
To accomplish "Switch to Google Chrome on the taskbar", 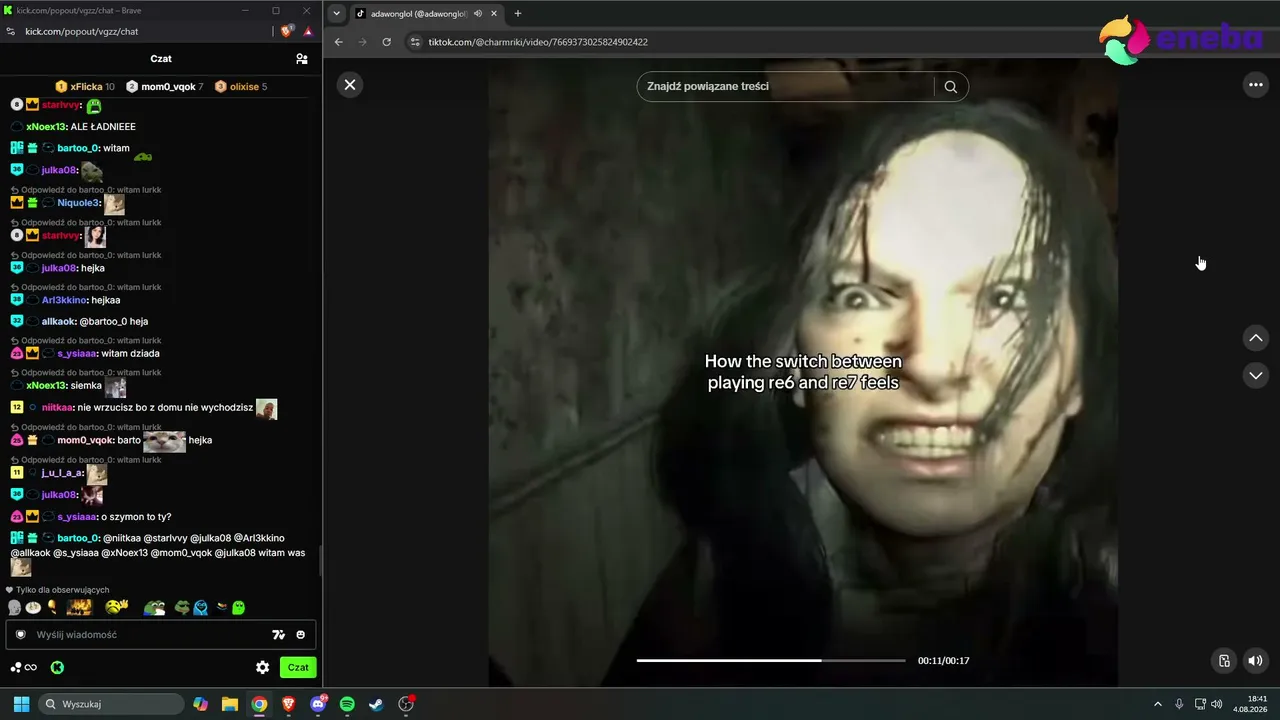I will 259,704.
